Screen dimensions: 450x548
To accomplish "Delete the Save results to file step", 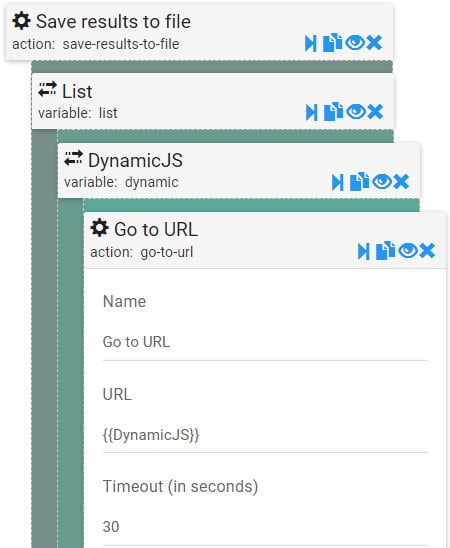I will [374, 43].
